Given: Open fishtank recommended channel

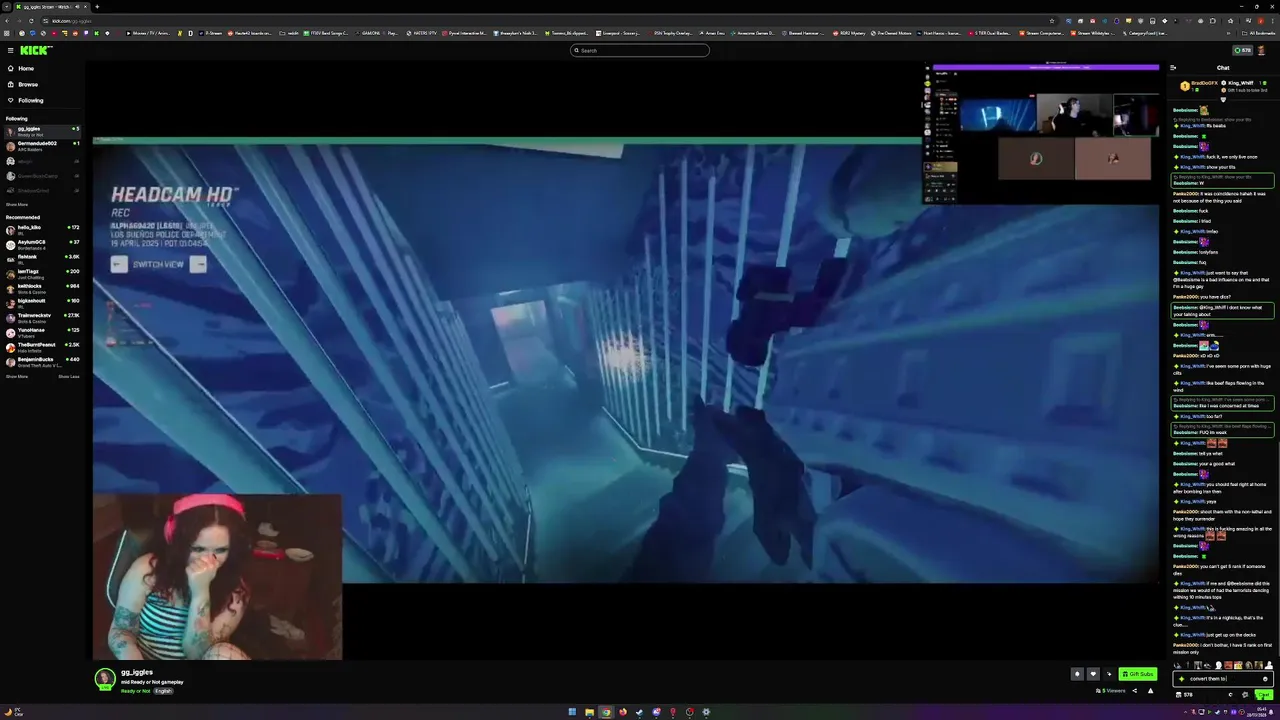Looking at the screenshot, I should [42, 258].
